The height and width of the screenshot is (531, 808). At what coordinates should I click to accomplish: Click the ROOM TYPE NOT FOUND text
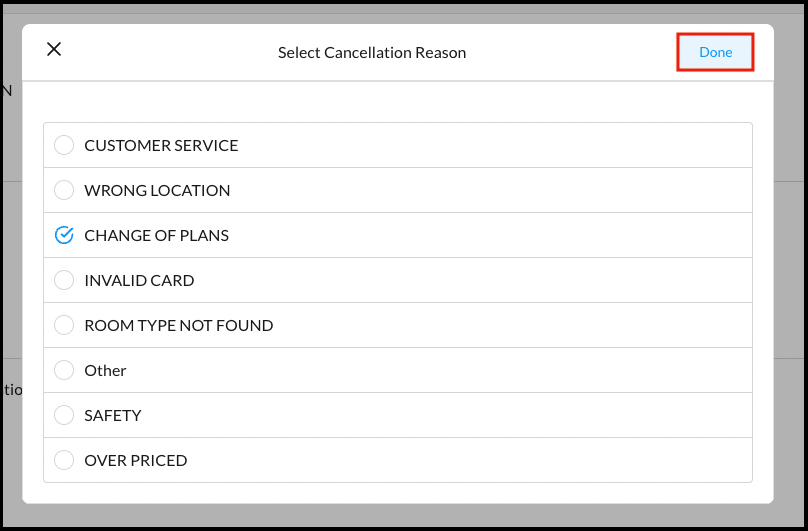click(178, 325)
